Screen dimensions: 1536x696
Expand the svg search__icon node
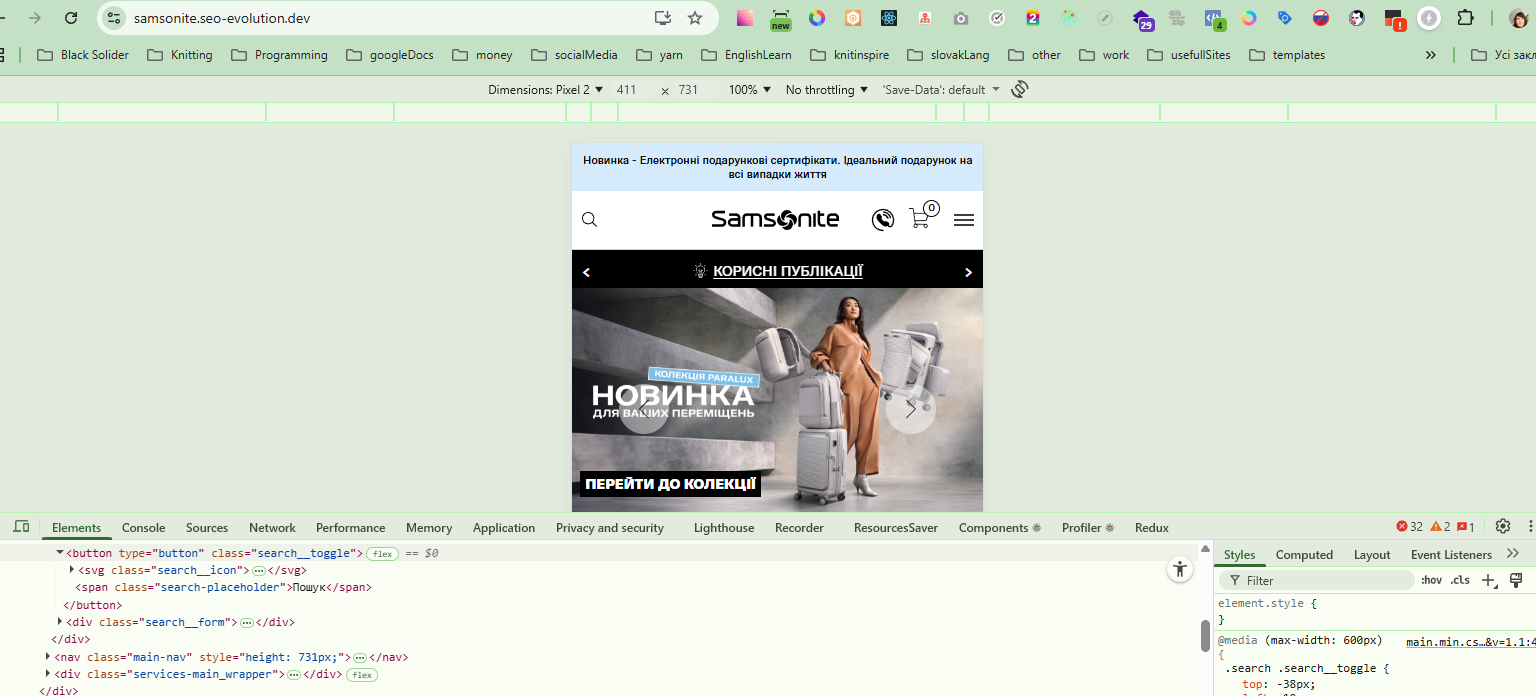coord(71,570)
